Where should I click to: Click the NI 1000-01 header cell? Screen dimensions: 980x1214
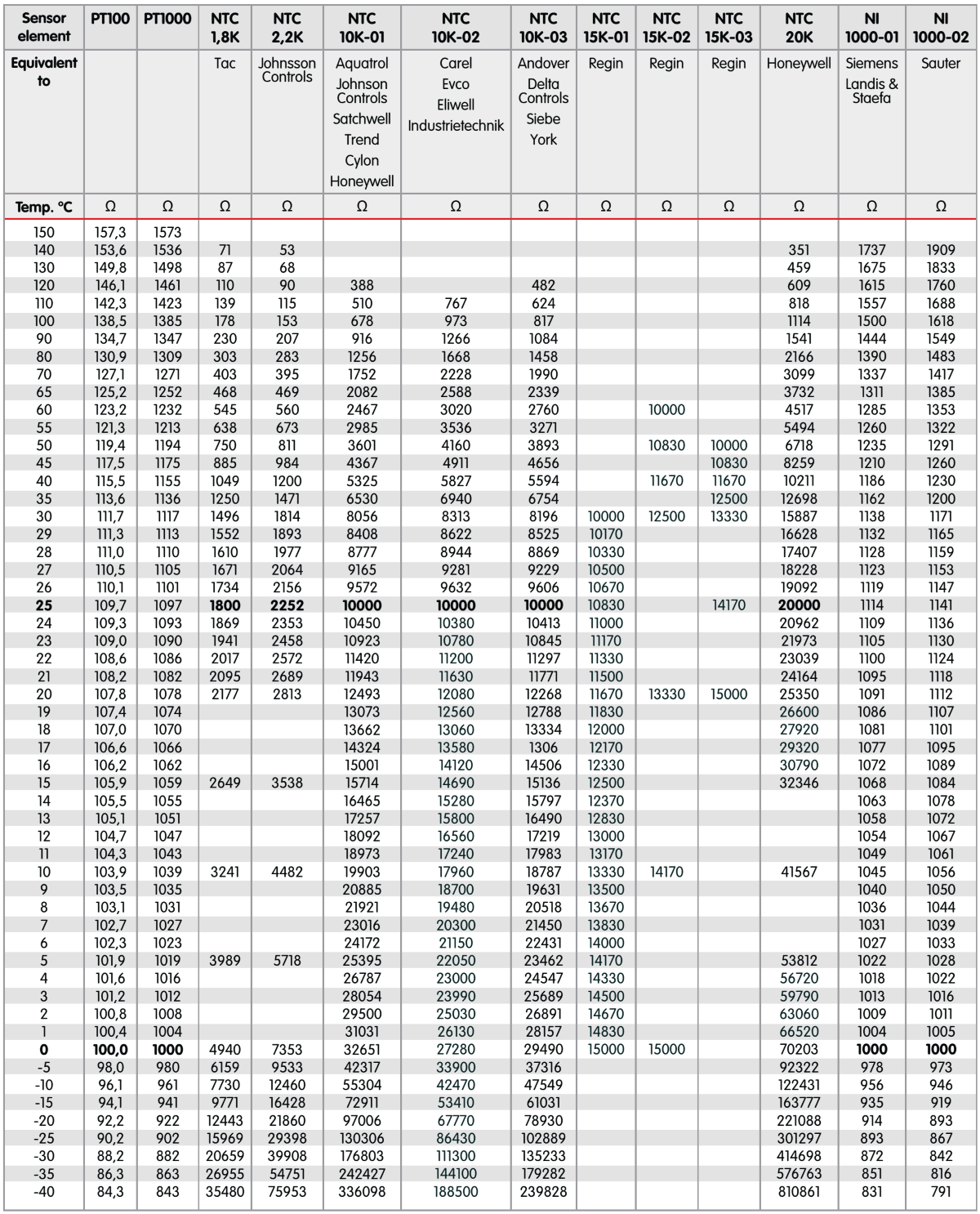(x=871, y=28)
